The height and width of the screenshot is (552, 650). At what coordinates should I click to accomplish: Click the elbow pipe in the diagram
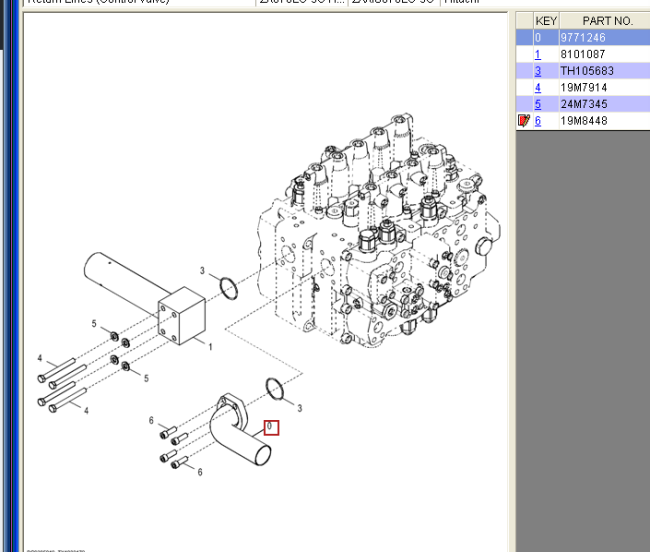point(240,438)
